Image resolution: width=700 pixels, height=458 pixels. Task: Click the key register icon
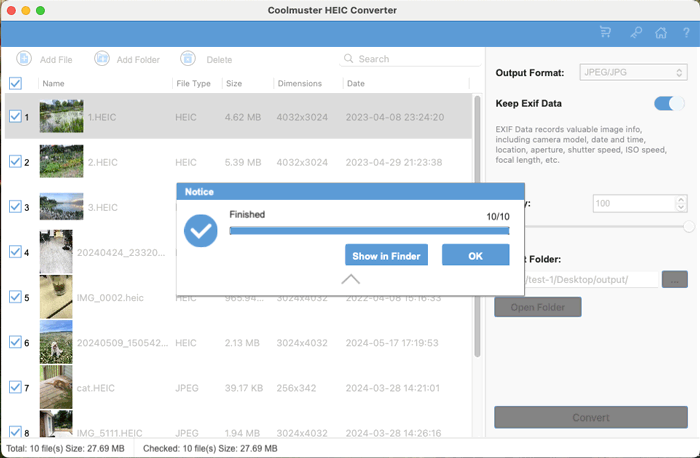pos(636,32)
